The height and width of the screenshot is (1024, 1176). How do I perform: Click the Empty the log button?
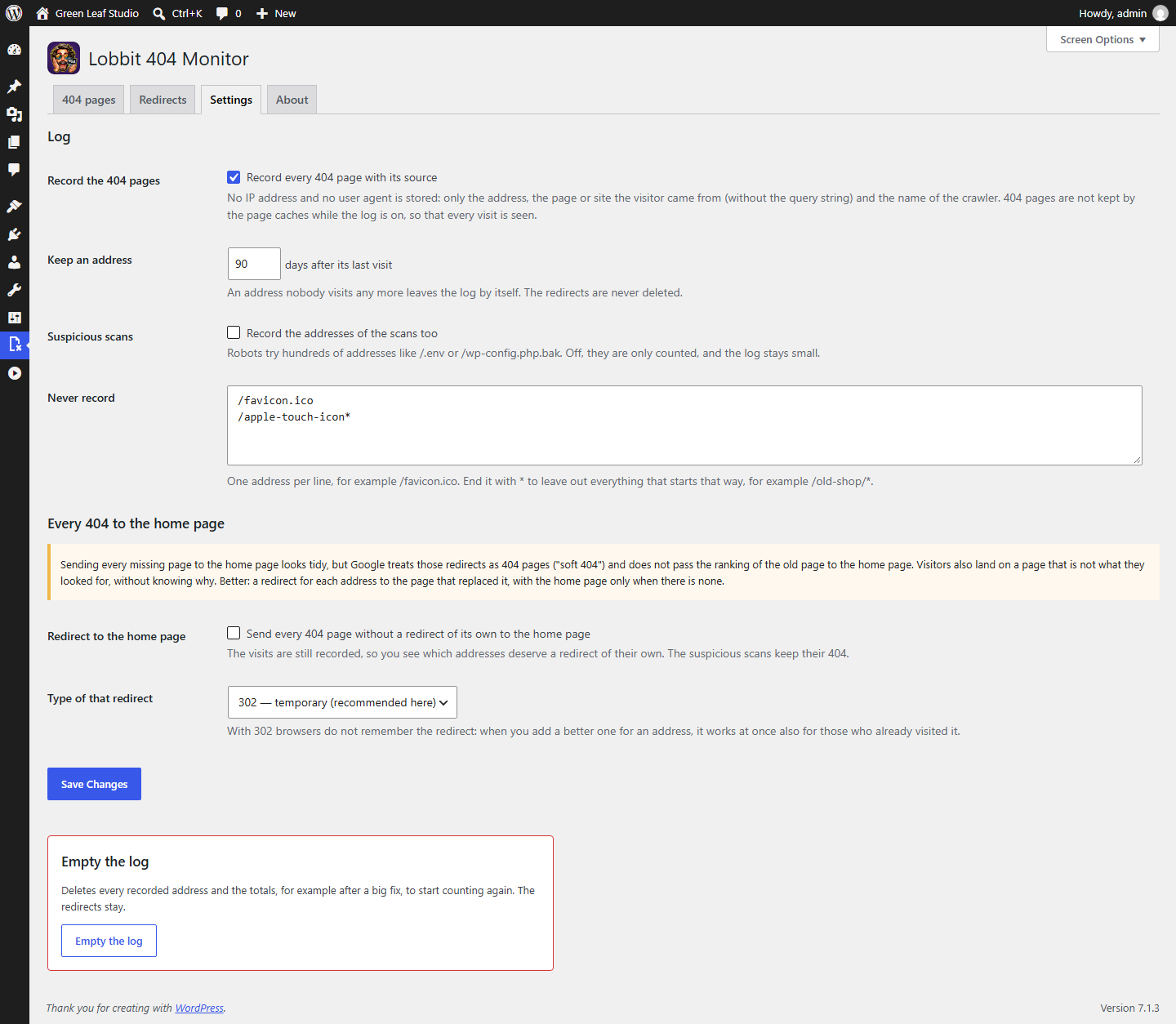pos(109,941)
